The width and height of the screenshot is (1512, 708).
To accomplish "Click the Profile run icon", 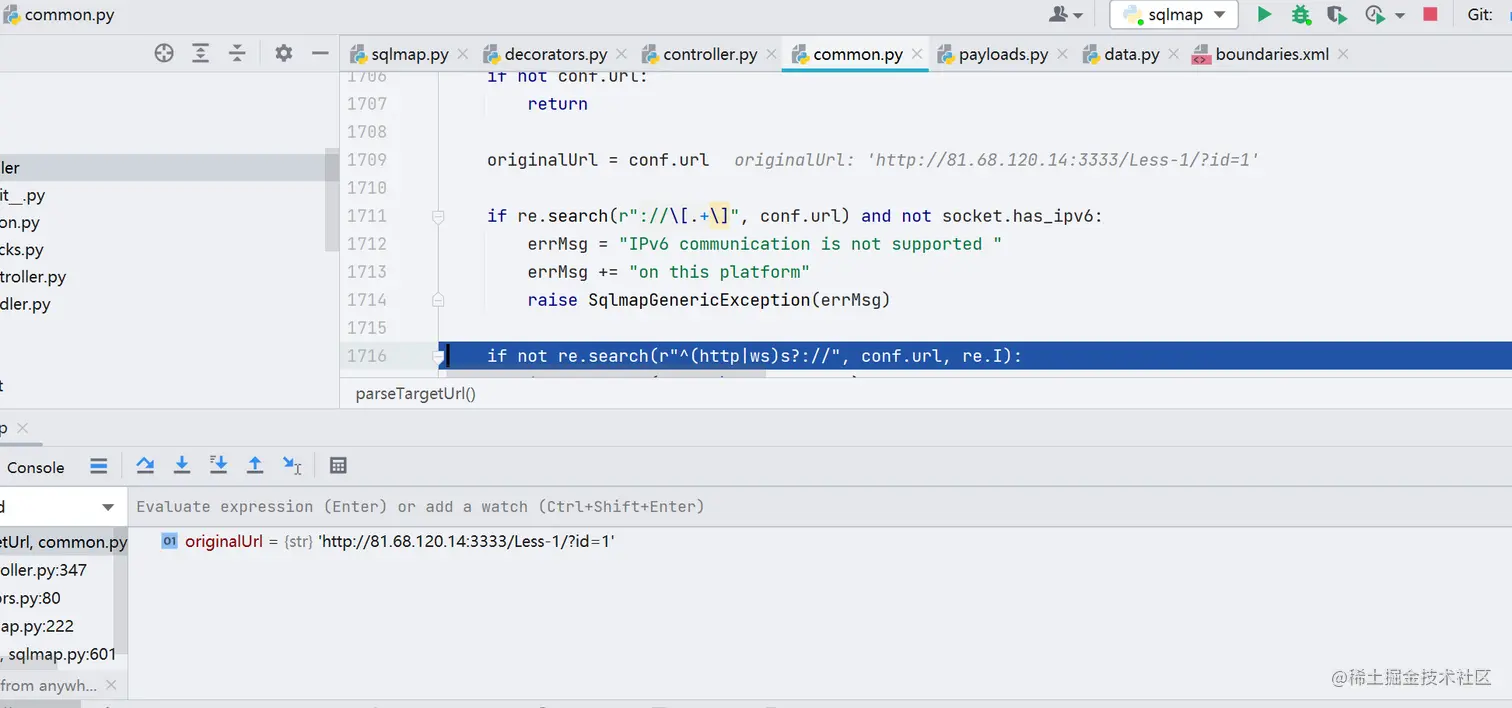I will (1376, 14).
